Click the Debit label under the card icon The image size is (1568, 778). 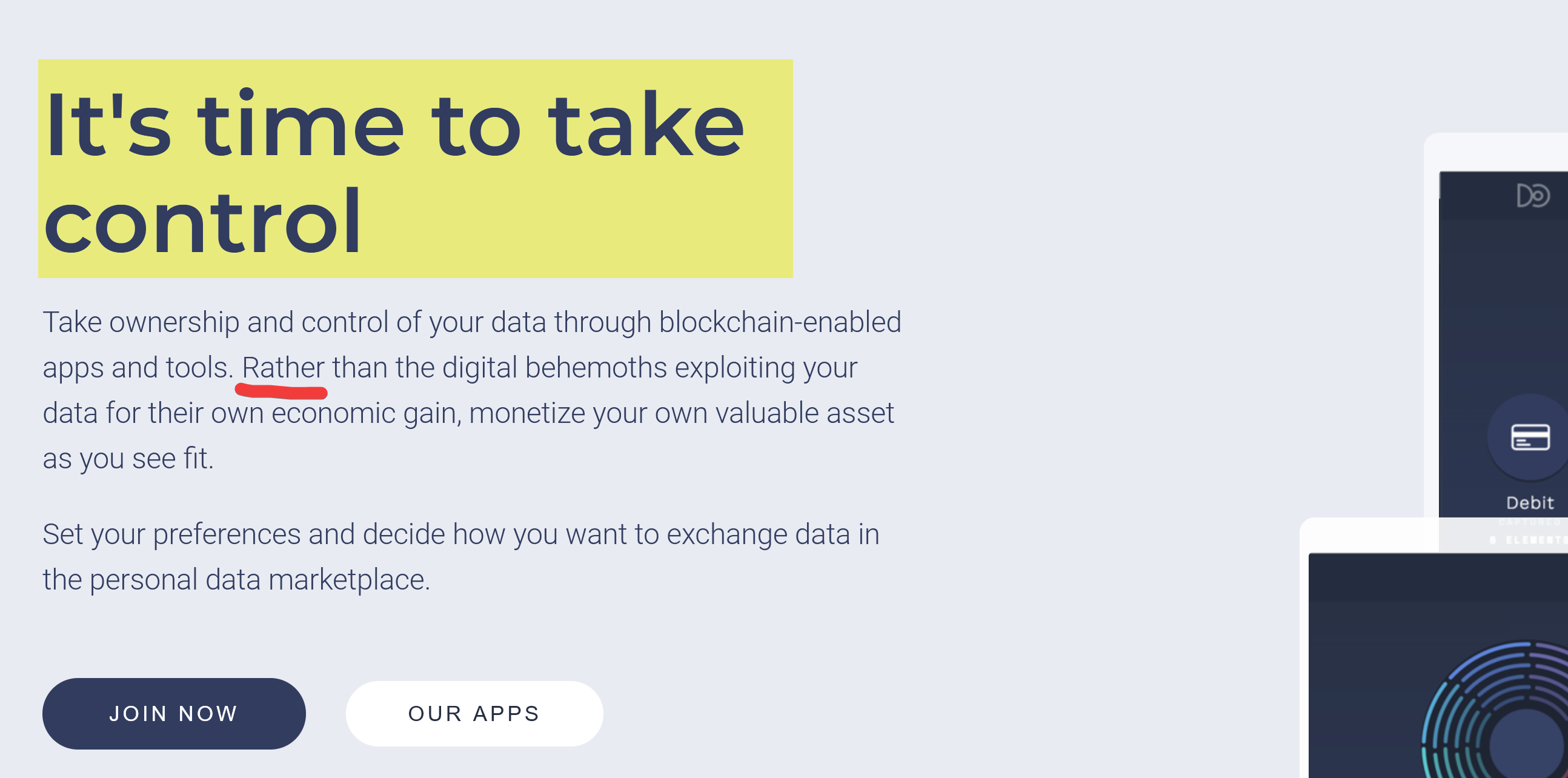tap(1530, 503)
